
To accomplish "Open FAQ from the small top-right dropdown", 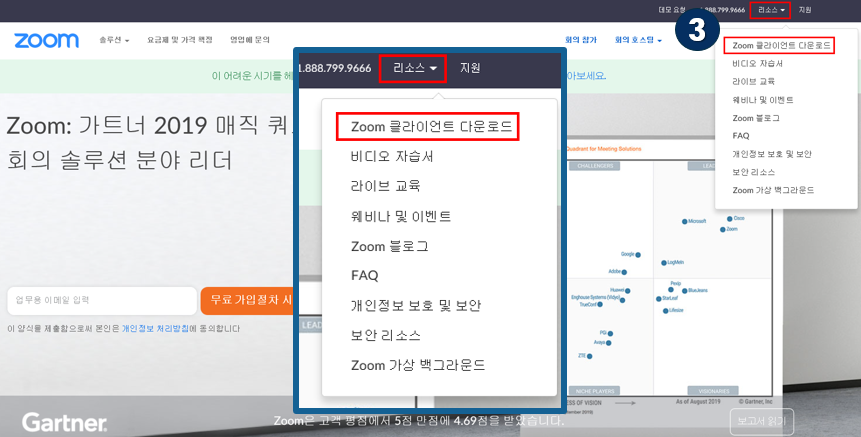I will click(x=741, y=136).
